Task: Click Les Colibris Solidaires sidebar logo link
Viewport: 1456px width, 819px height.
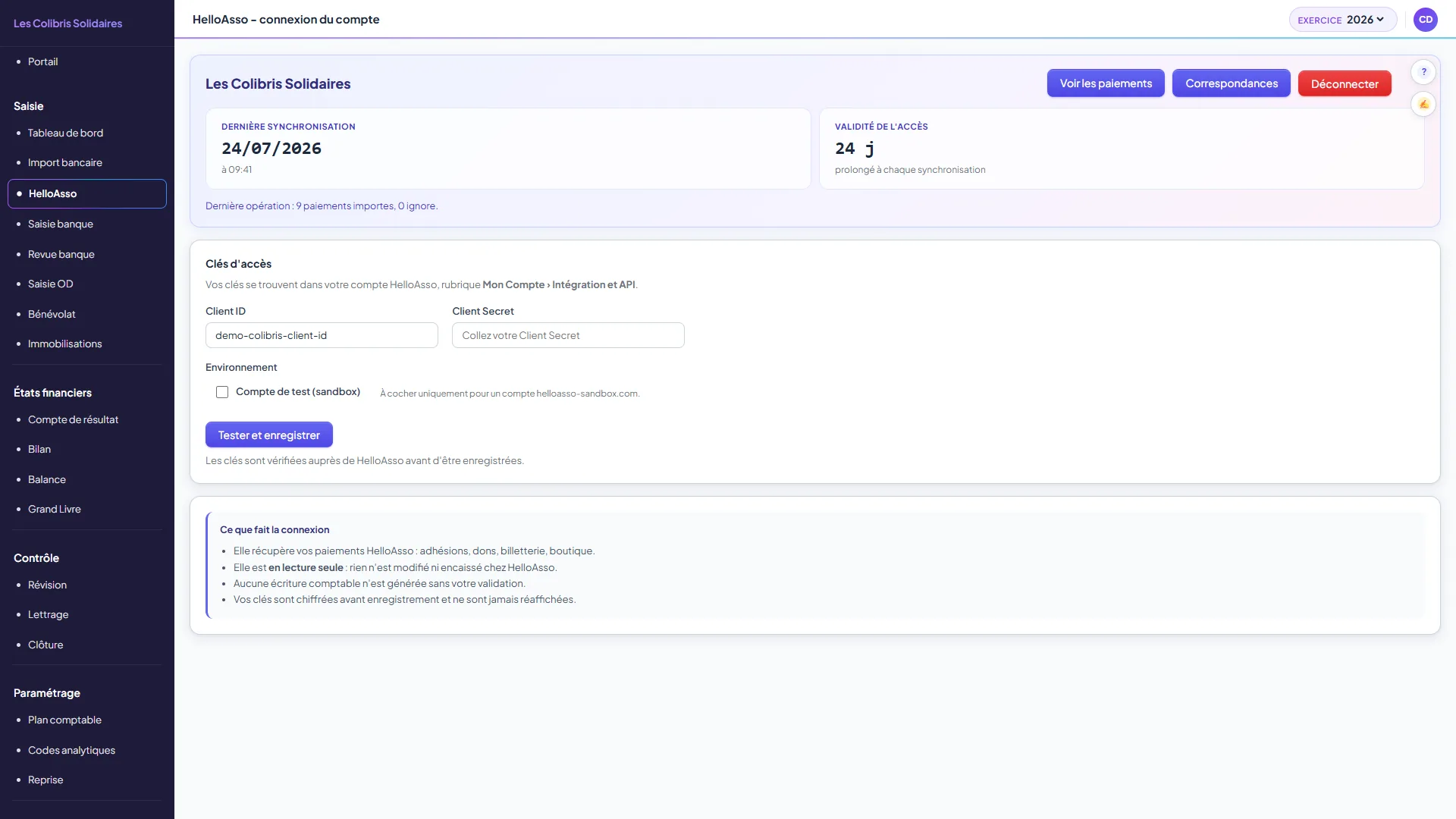Action: click(x=67, y=24)
